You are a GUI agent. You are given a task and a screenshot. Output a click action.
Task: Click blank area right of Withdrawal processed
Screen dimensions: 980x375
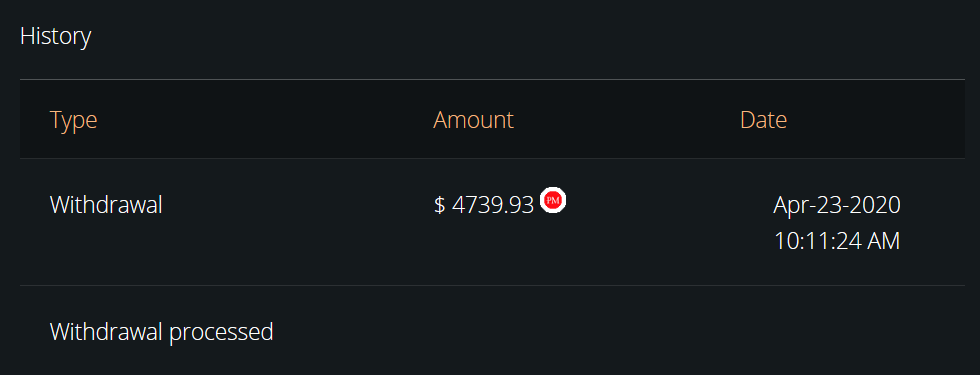coord(619,331)
